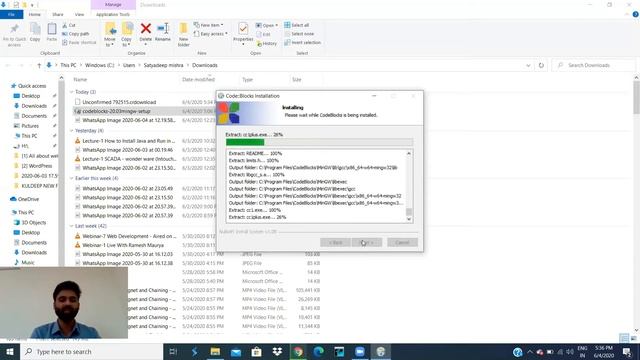Image resolution: width=640 pixels, height=360 pixels.
Task: Select Paste shortcut in ribbon
Action: click(79, 42)
